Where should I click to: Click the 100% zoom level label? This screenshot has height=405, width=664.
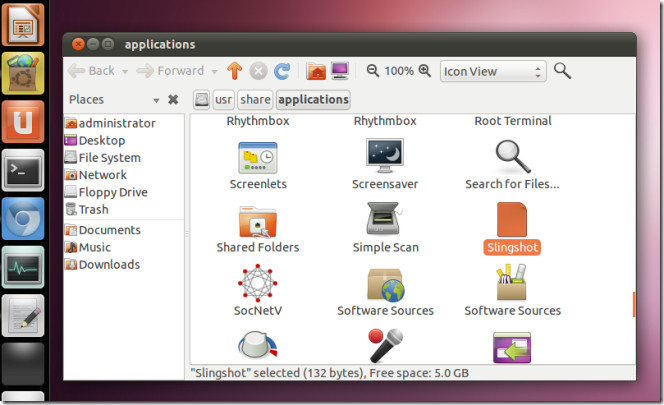[x=399, y=71]
